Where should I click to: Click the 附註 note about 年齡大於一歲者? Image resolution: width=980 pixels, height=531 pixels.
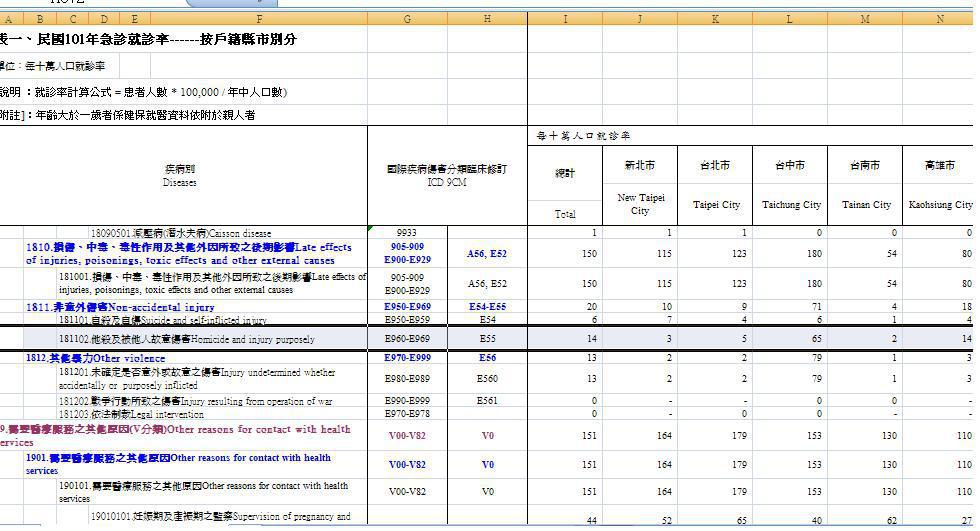click(x=128, y=115)
